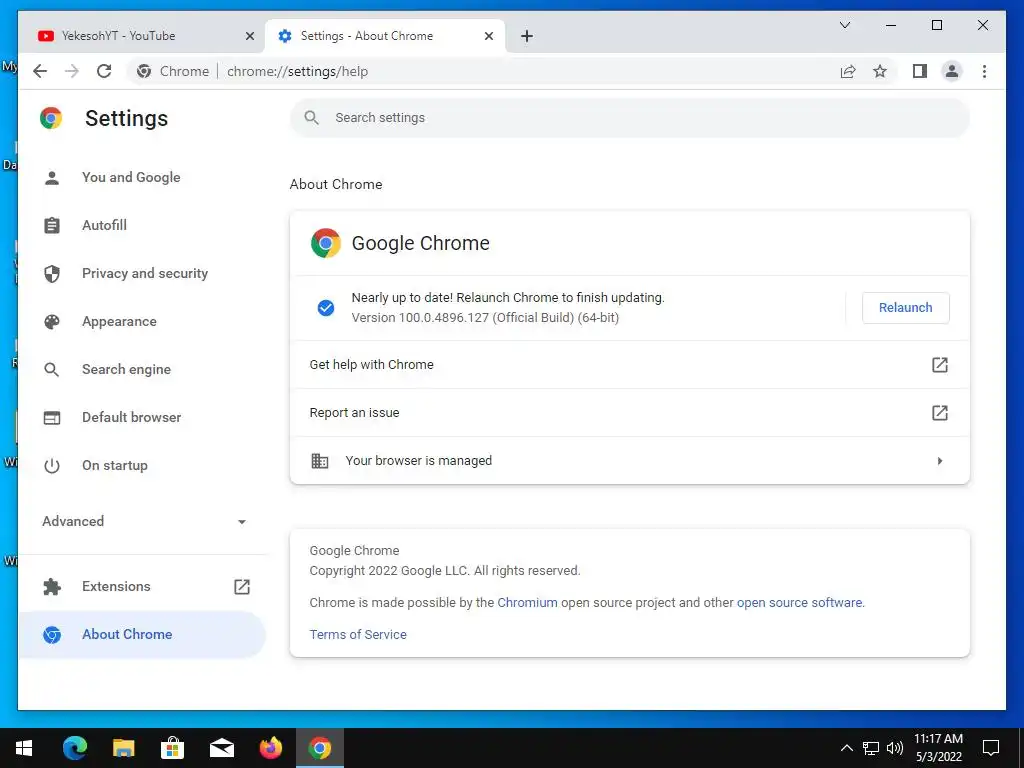Close the Settings - About Chrome tab
The image size is (1024, 768).
click(x=488, y=37)
